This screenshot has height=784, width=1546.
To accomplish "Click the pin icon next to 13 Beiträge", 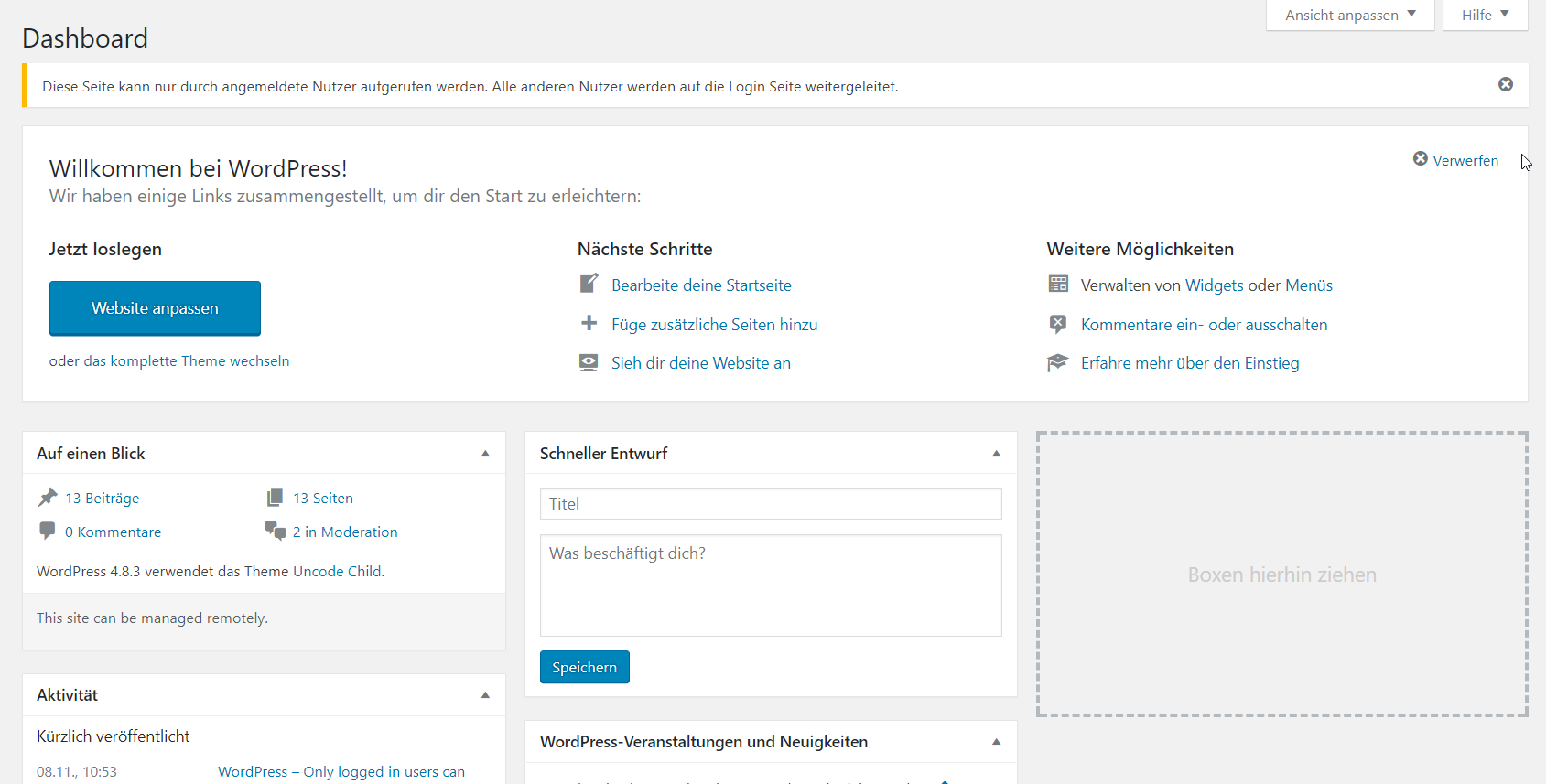I will 48,497.
